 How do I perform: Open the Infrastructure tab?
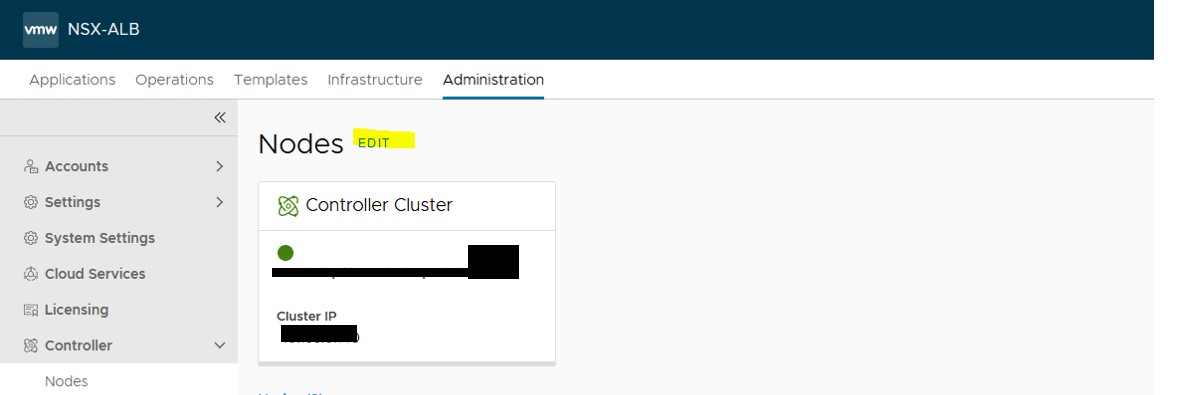(x=374, y=80)
